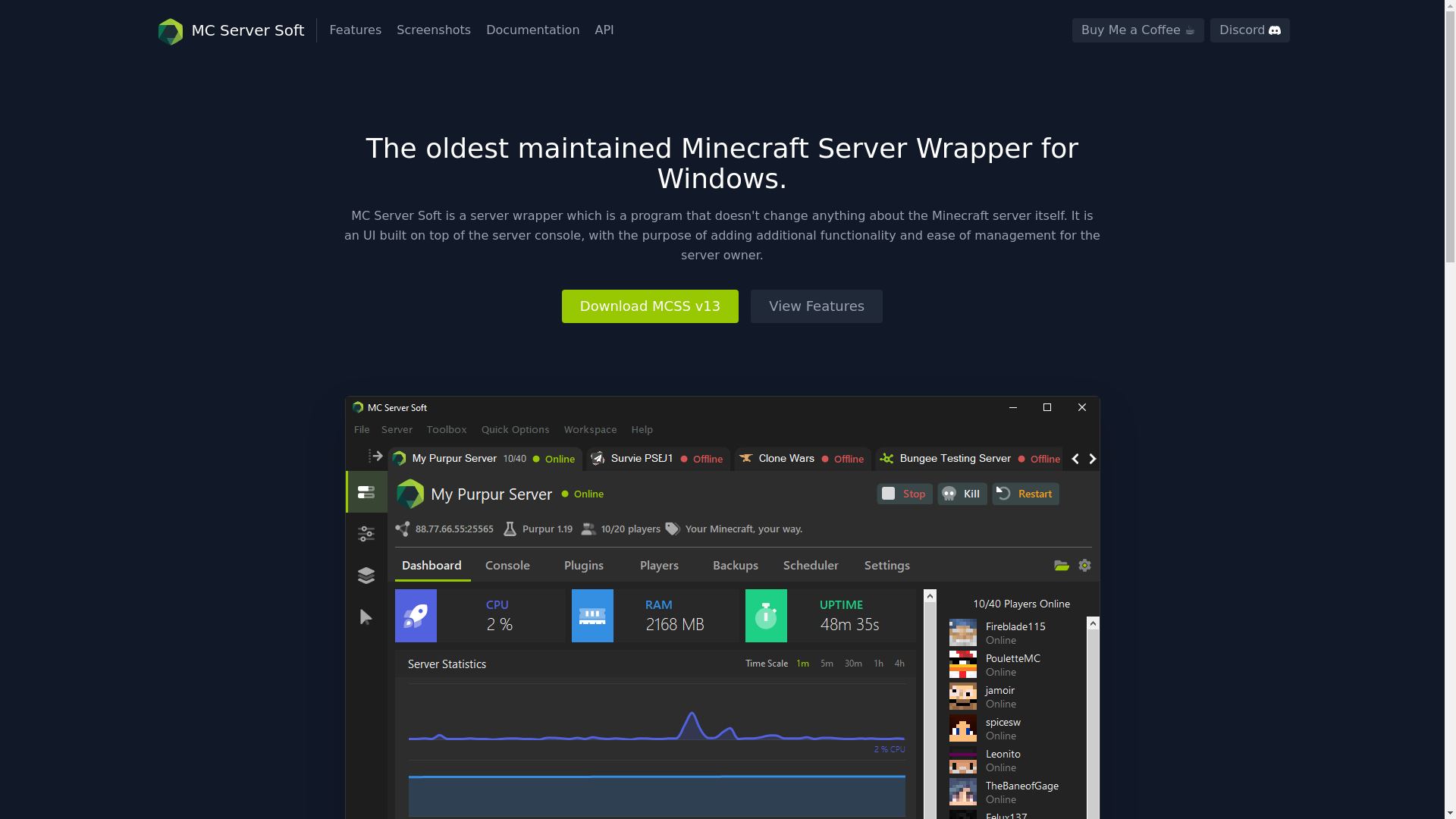Select the servers list sidebar icon
Viewport: 1456px width, 819px height.
[366, 492]
